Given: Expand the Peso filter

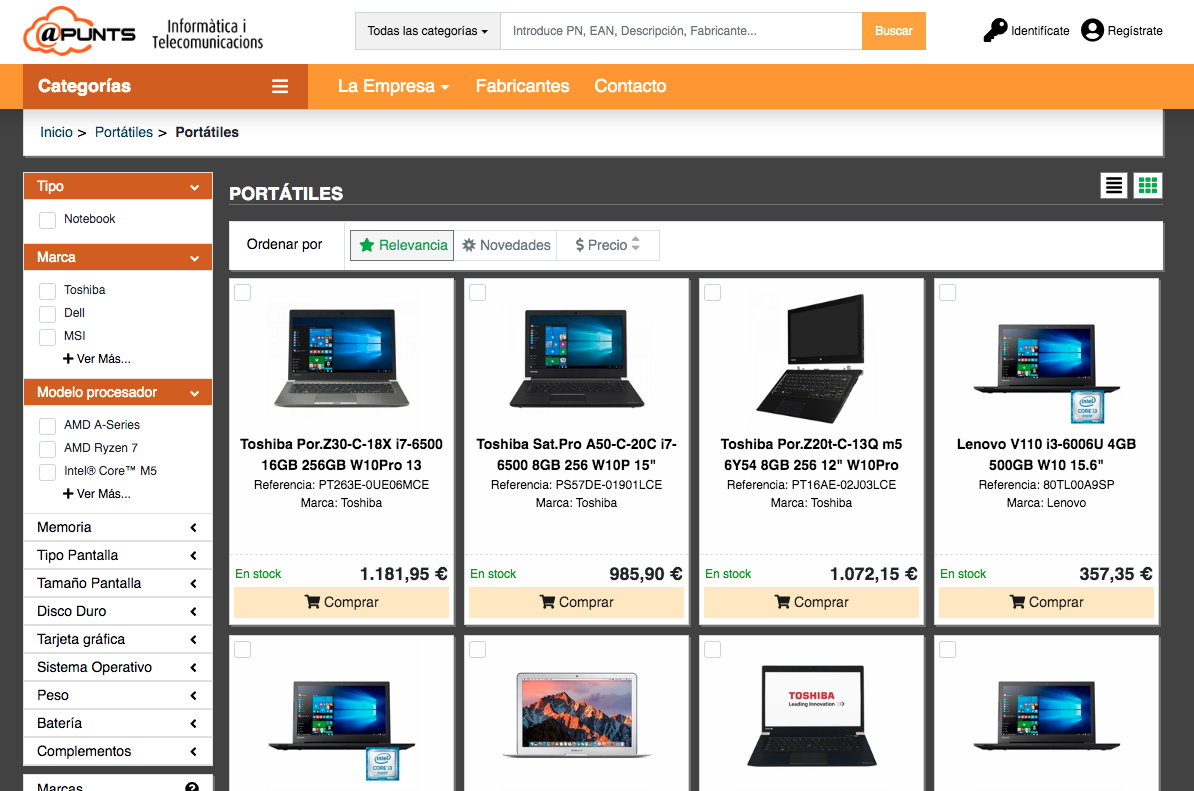Looking at the screenshot, I should (118, 695).
